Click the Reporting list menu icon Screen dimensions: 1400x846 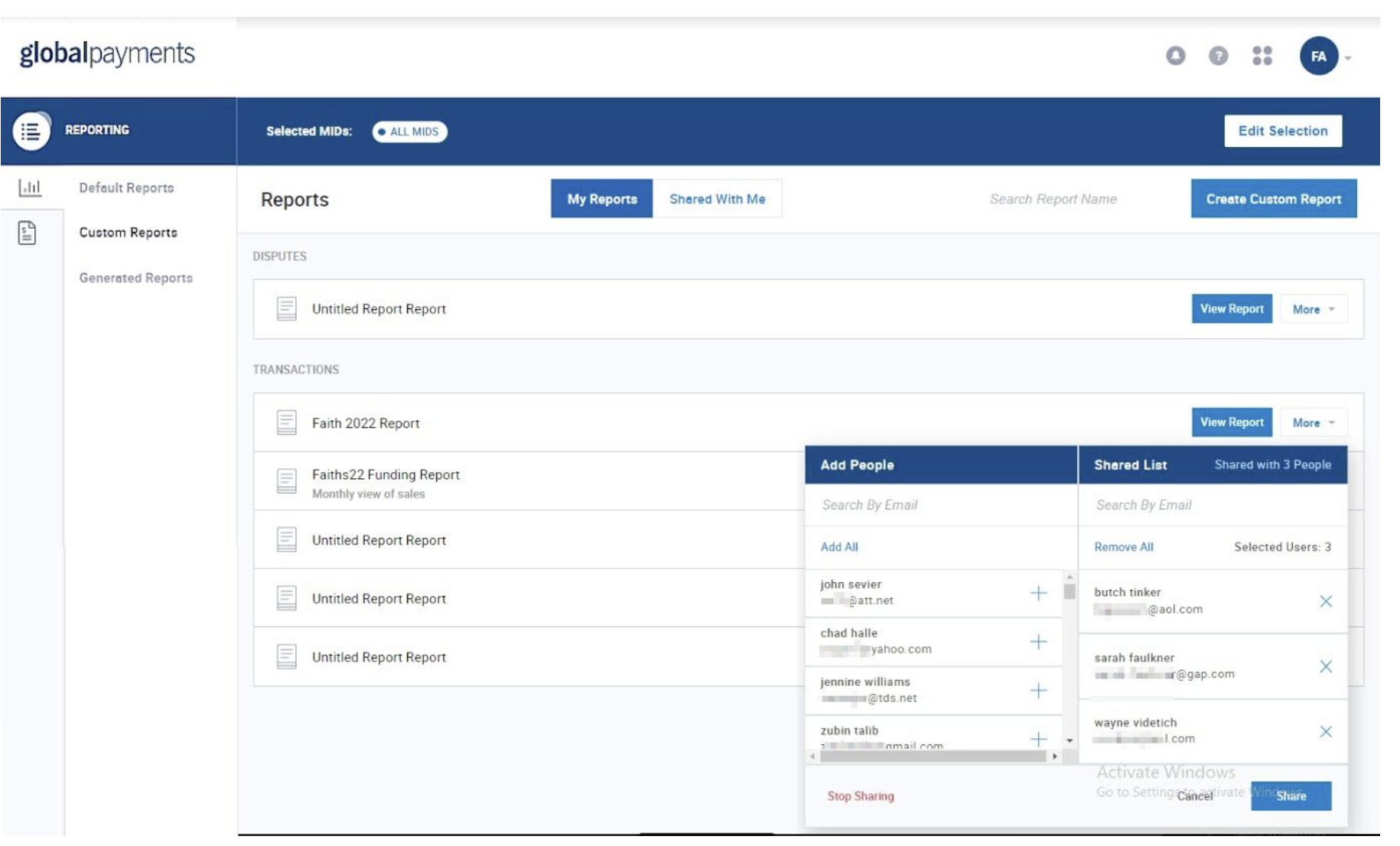tap(31, 132)
